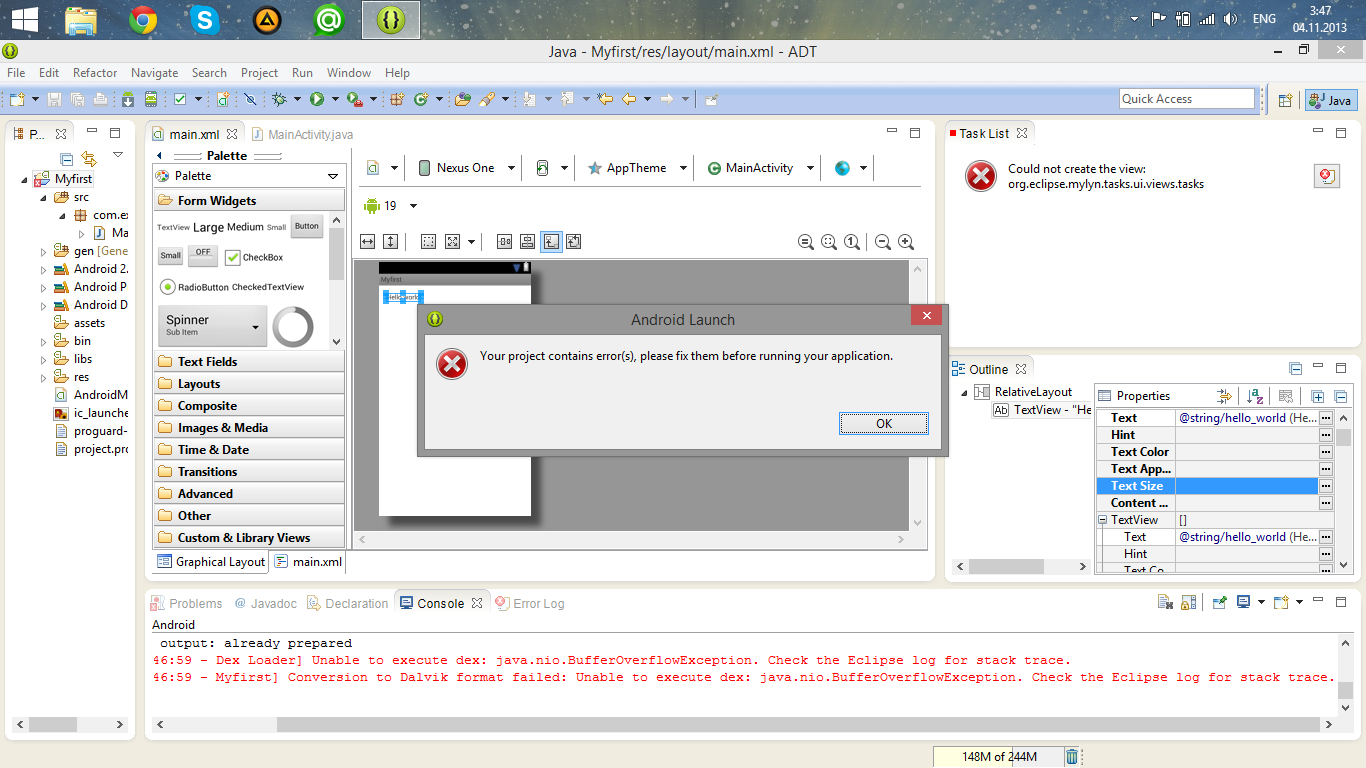Click the Debug bug icon in toolbar
Viewport: 1366px width, 768px height.
pos(278,99)
